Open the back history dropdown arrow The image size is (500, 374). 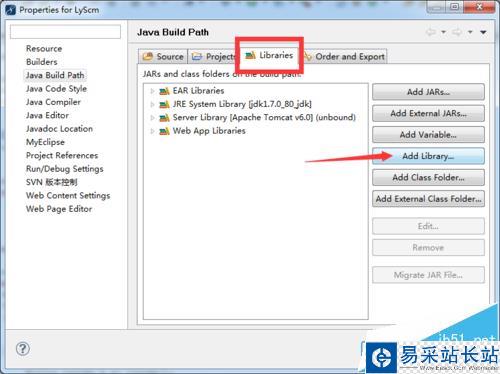click(444, 32)
